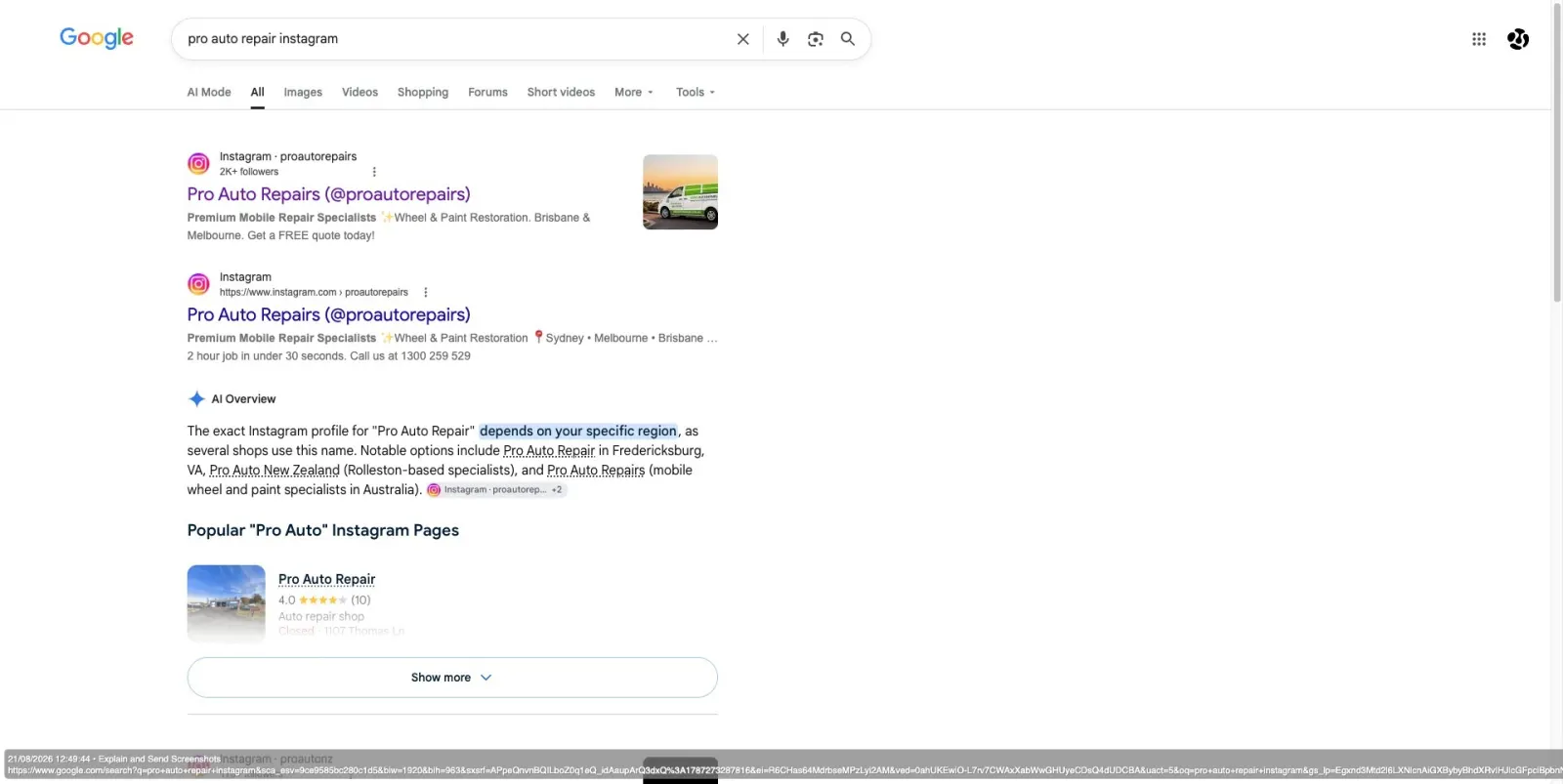Viewport: 1563px width, 784px height.
Task: Open the Google apps grid icon
Action: click(1479, 39)
